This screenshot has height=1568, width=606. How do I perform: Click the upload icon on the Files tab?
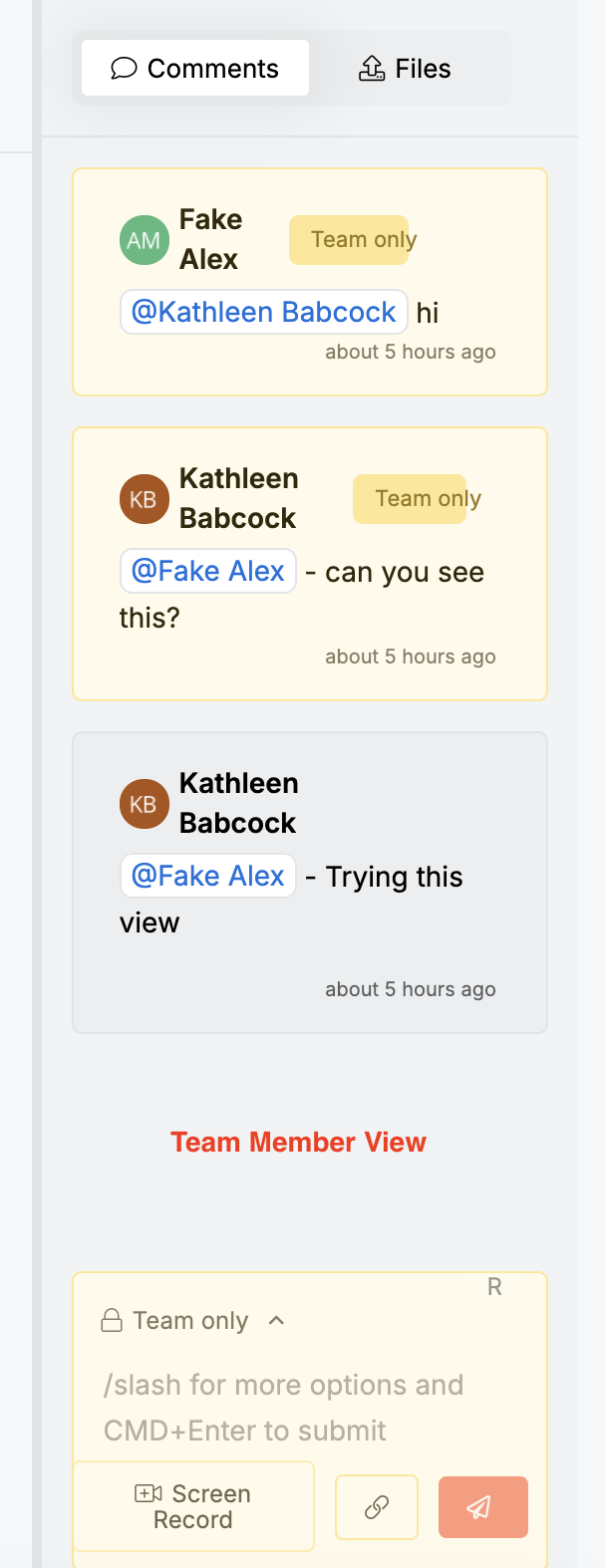click(372, 69)
